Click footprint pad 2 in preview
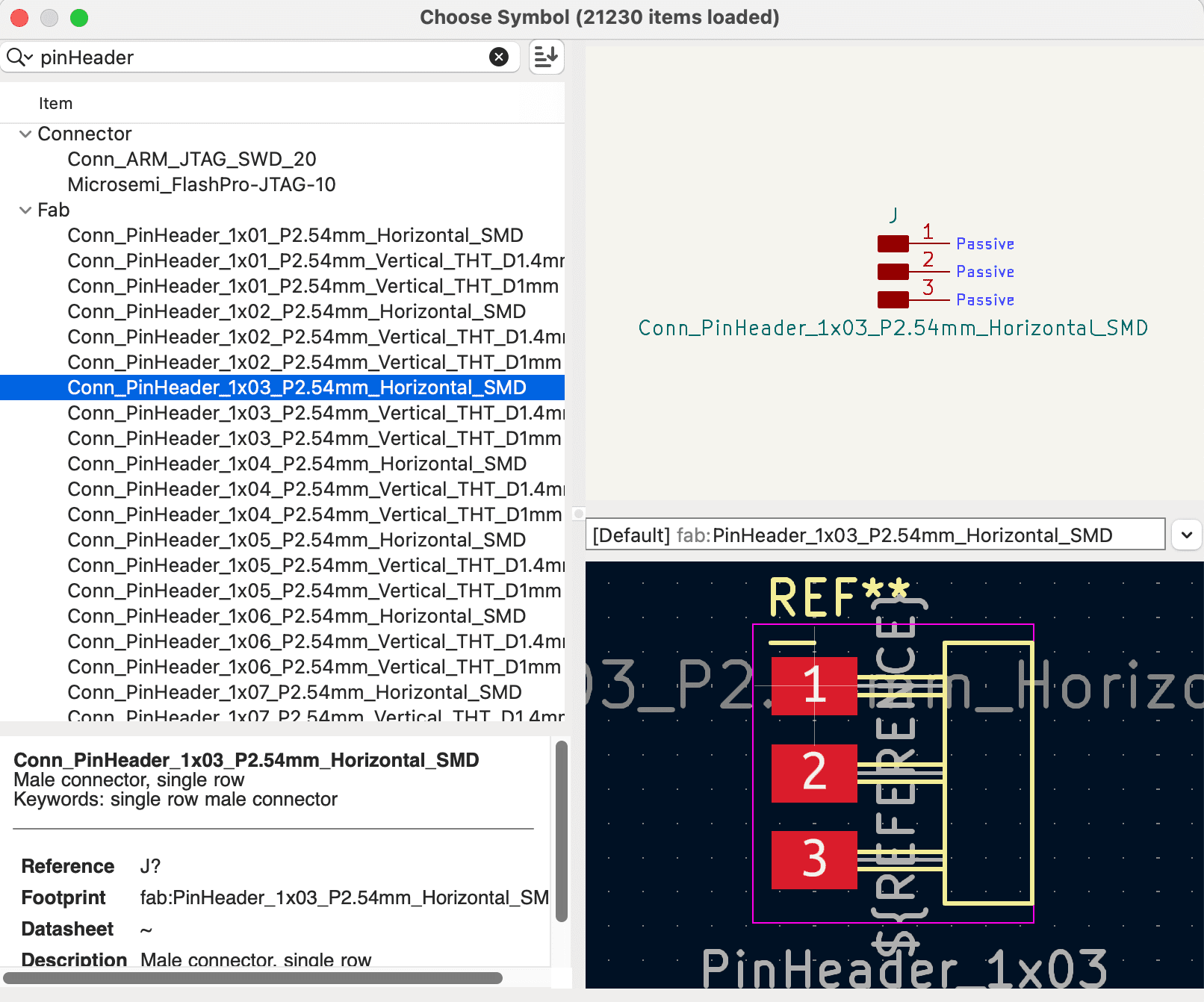This screenshot has width=1204, height=1002. pos(814,773)
